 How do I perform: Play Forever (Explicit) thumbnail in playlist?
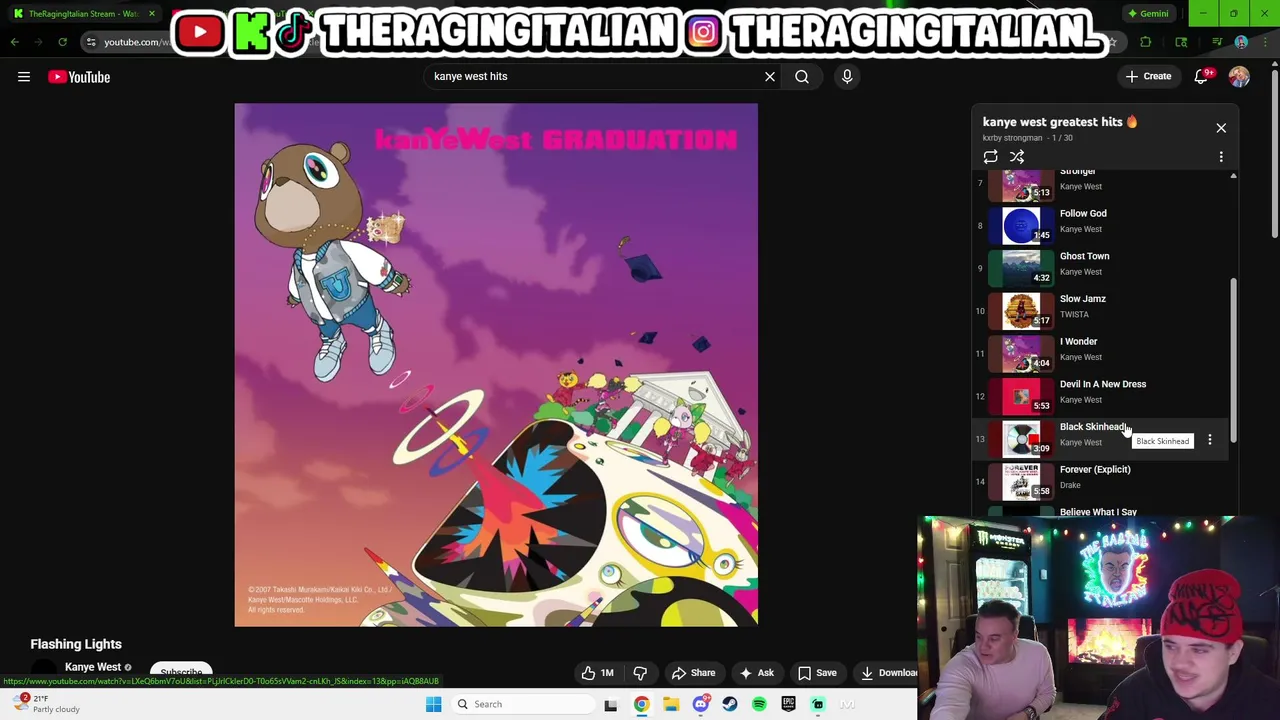point(1022,481)
